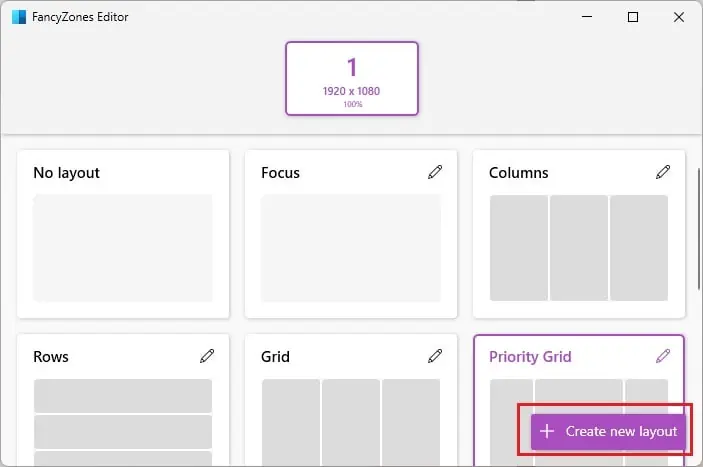Click the plus icon for new layout
Screen dimensions: 703x467
(546, 432)
